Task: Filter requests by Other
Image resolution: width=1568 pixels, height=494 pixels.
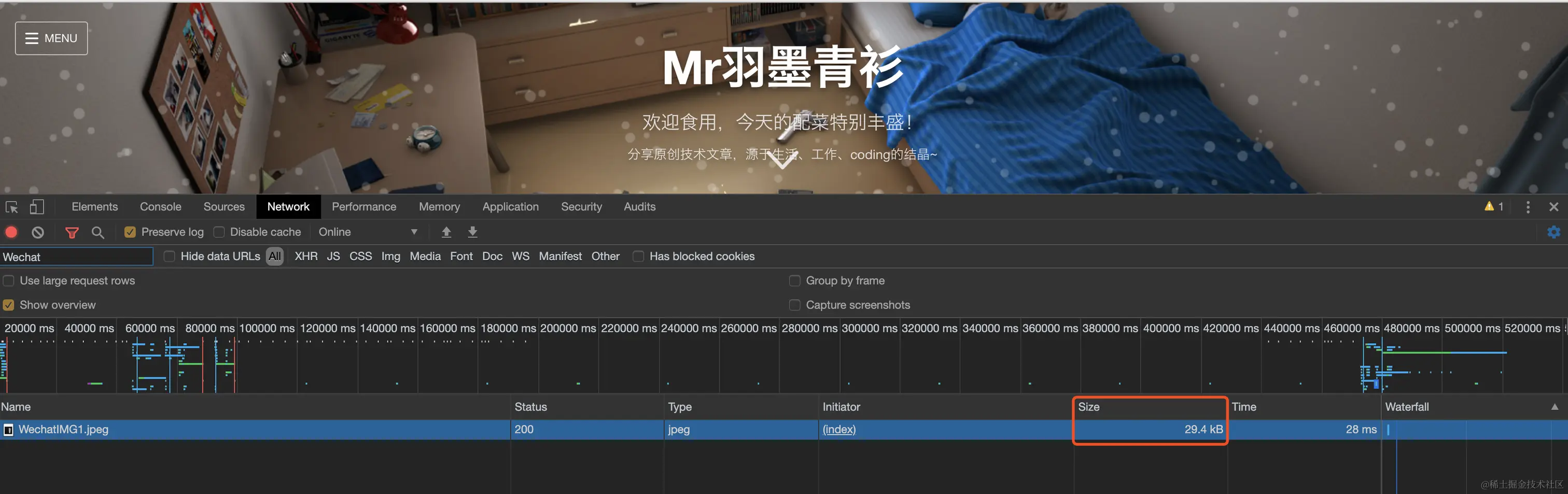Action: [606, 257]
